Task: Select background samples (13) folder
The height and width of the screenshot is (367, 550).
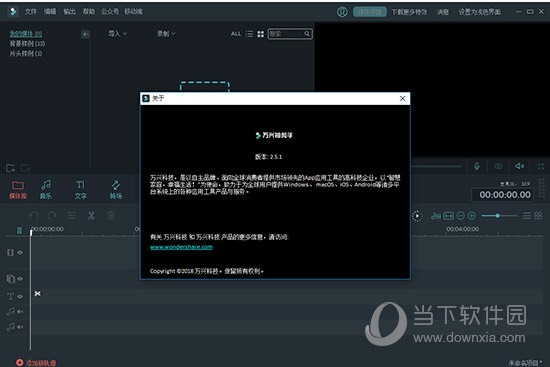Action: coord(27,44)
